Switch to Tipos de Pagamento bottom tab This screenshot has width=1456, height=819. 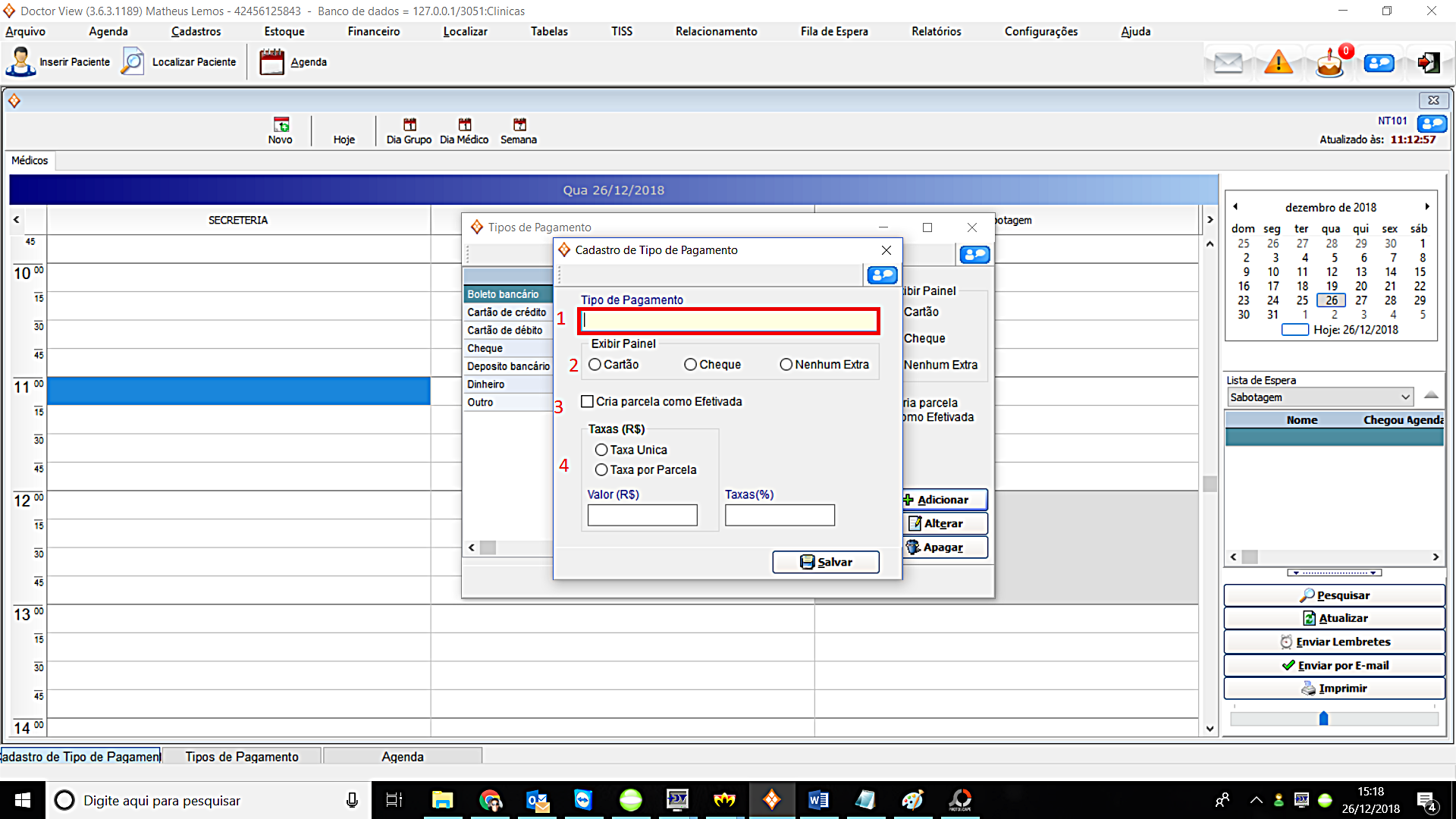click(242, 757)
